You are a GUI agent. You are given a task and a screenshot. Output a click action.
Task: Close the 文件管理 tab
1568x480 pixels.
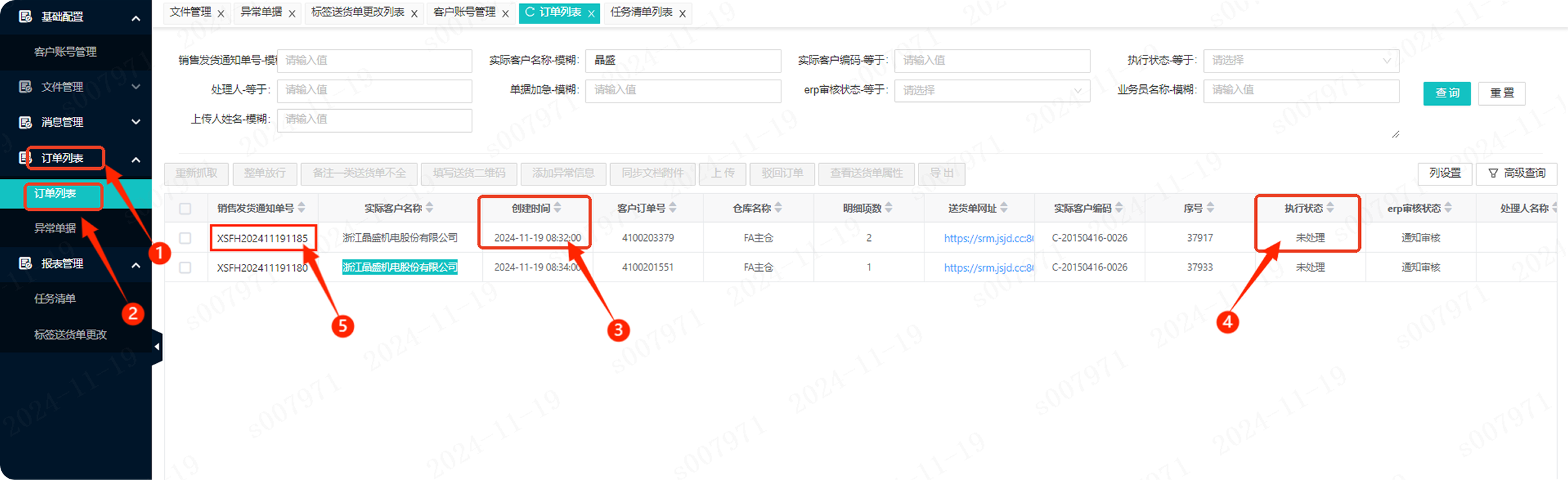221,13
